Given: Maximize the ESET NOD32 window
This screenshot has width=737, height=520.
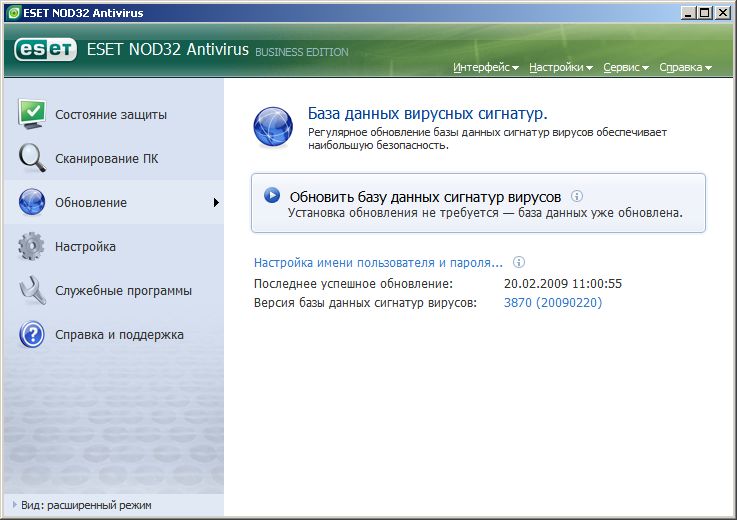Looking at the screenshot, I should pos(705,13).
